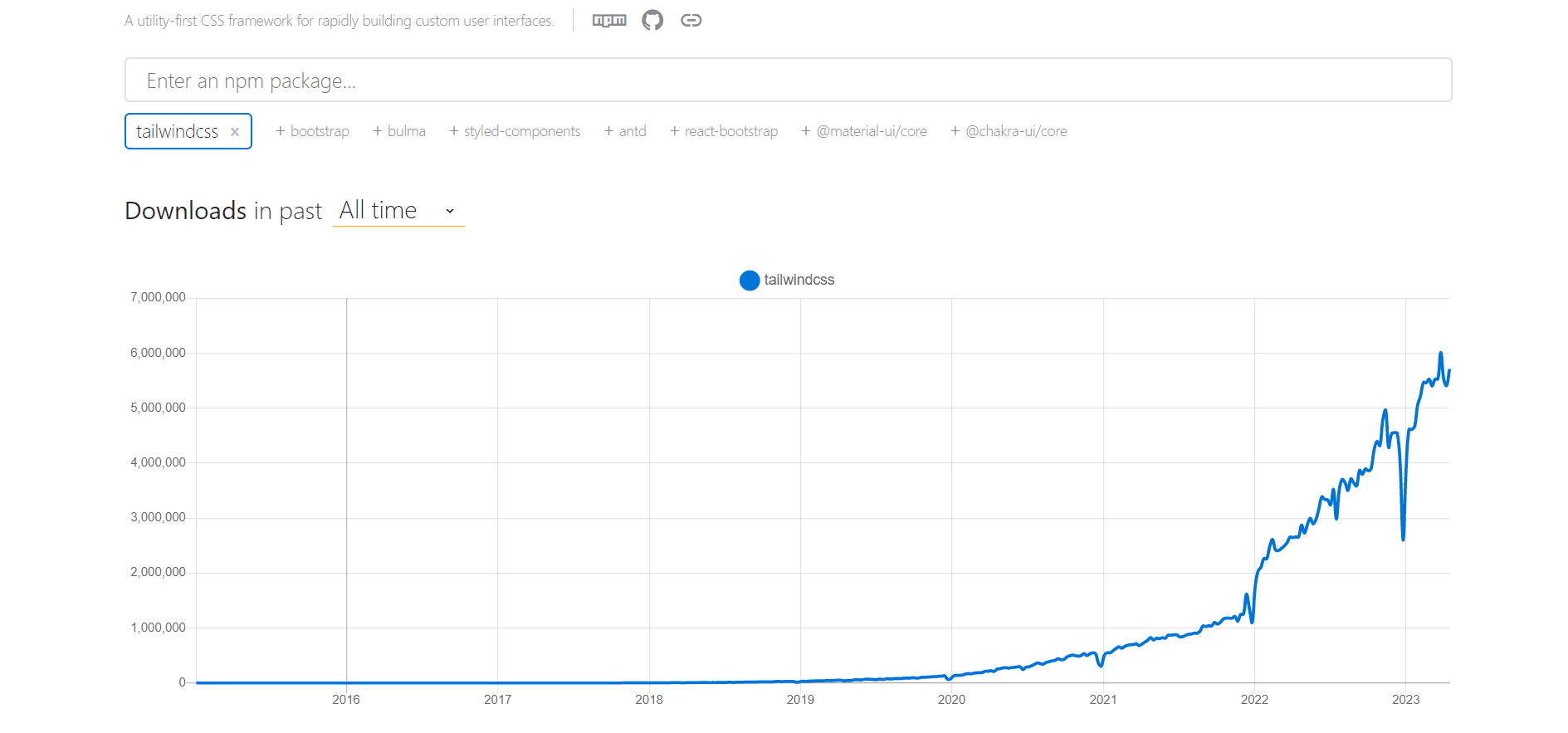Image resolution: width=1568 pixels, height=733 pixels.
Task: Open the homepage link chain icon
Action: (x=691, y=21)
